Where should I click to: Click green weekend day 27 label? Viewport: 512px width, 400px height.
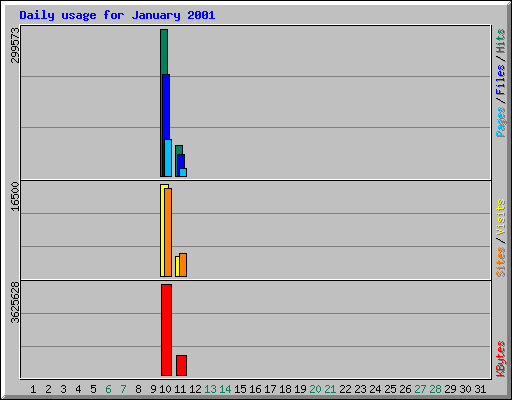(420, 389)
